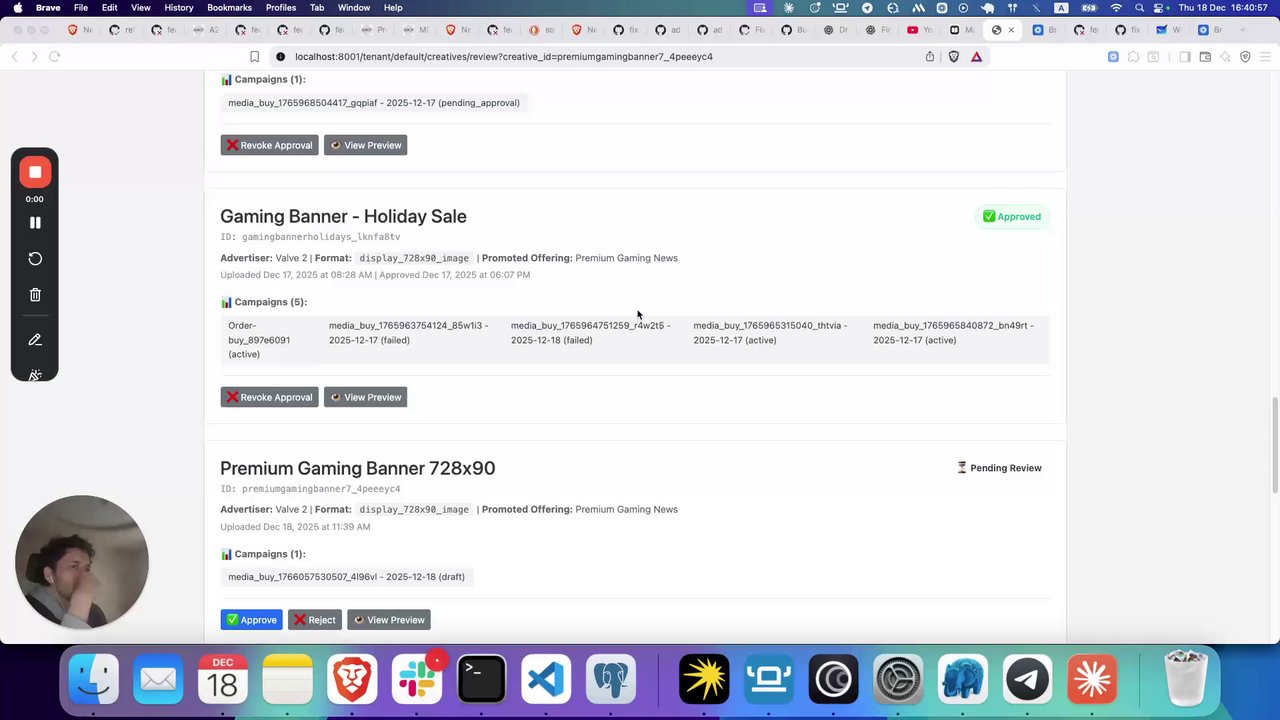Open the pen annotation tool
Screen dimensions: 1280x720
pyautogui.click(x=35, y=340)
